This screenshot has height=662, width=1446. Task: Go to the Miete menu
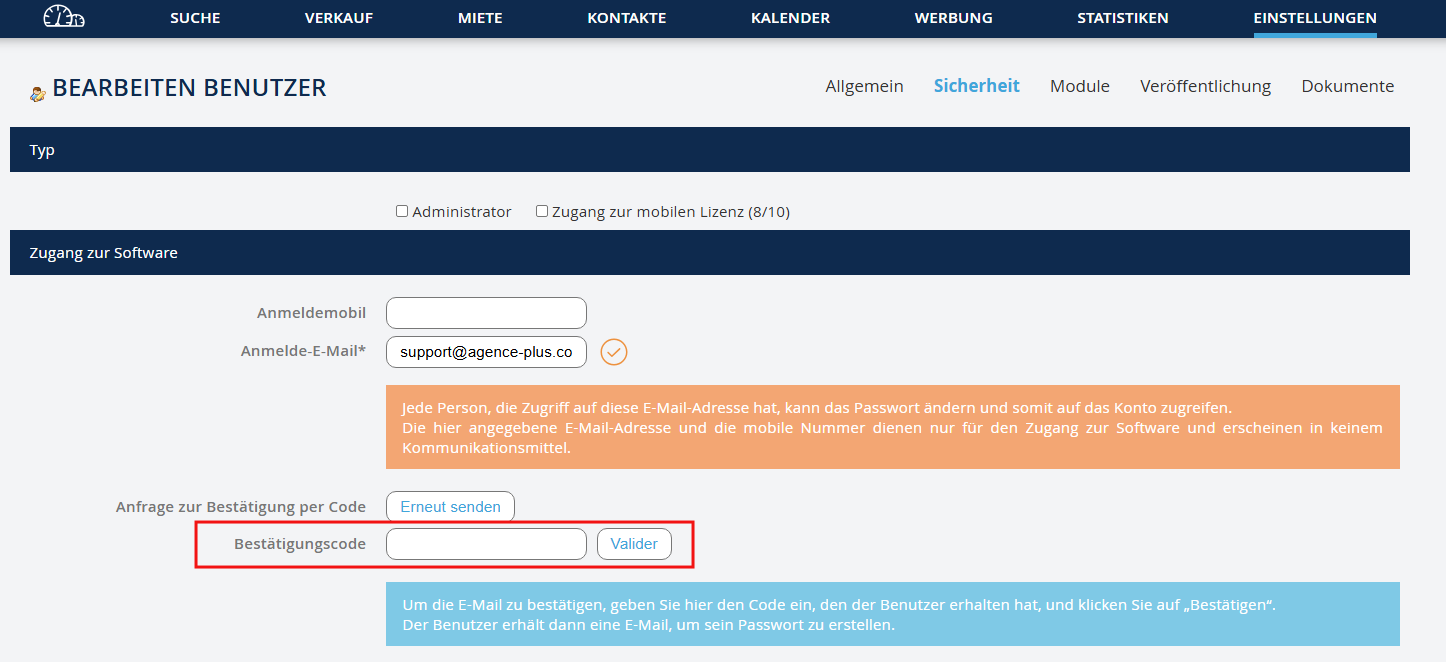pos(480,18)
